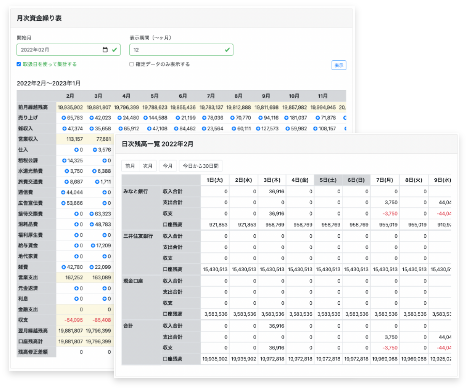
Task: Click plus icon for 雑収入 in 10月 column
Action: [287, 128]
